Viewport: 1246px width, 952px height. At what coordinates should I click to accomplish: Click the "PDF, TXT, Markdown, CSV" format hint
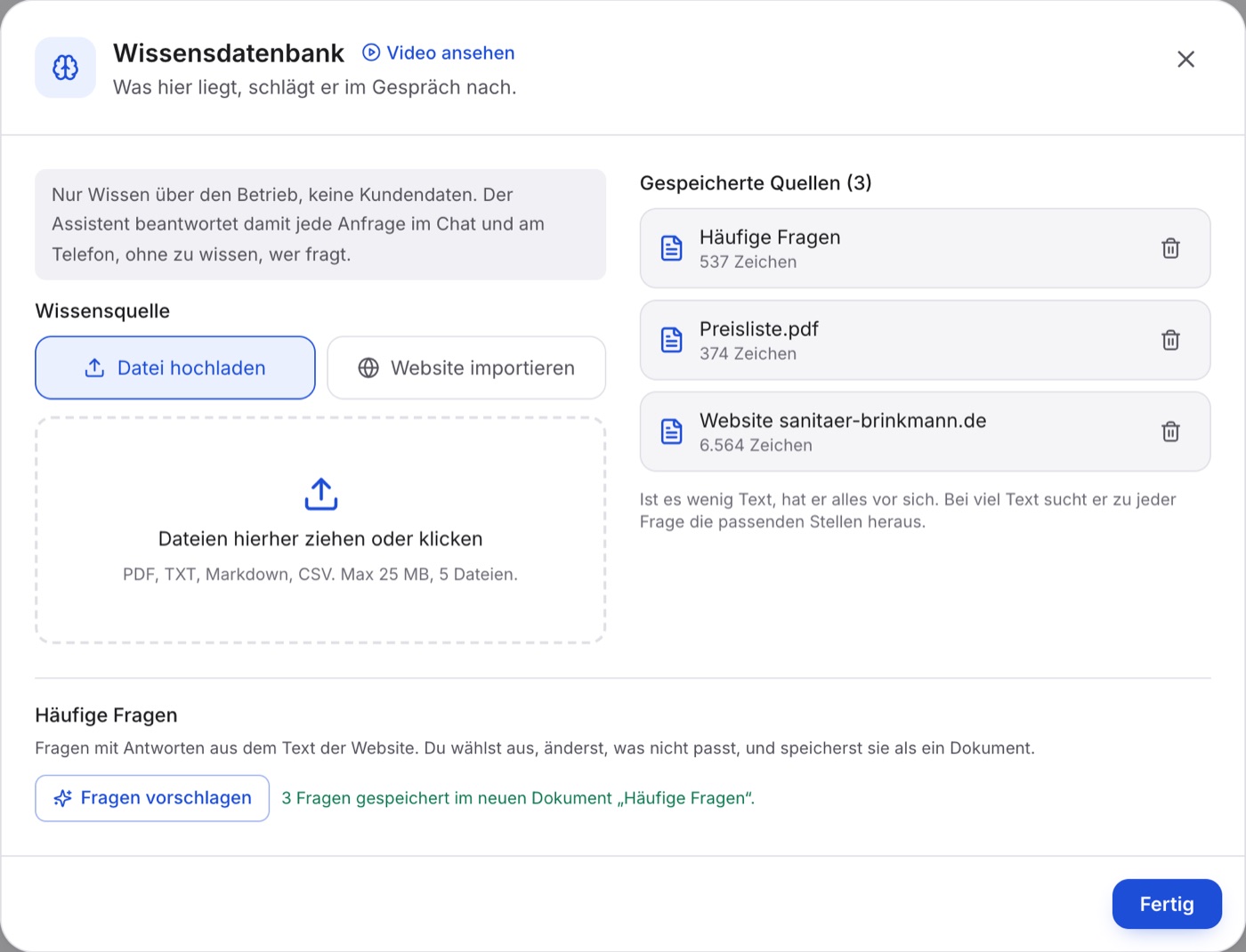pyautogui.click(x=320, y=575)
